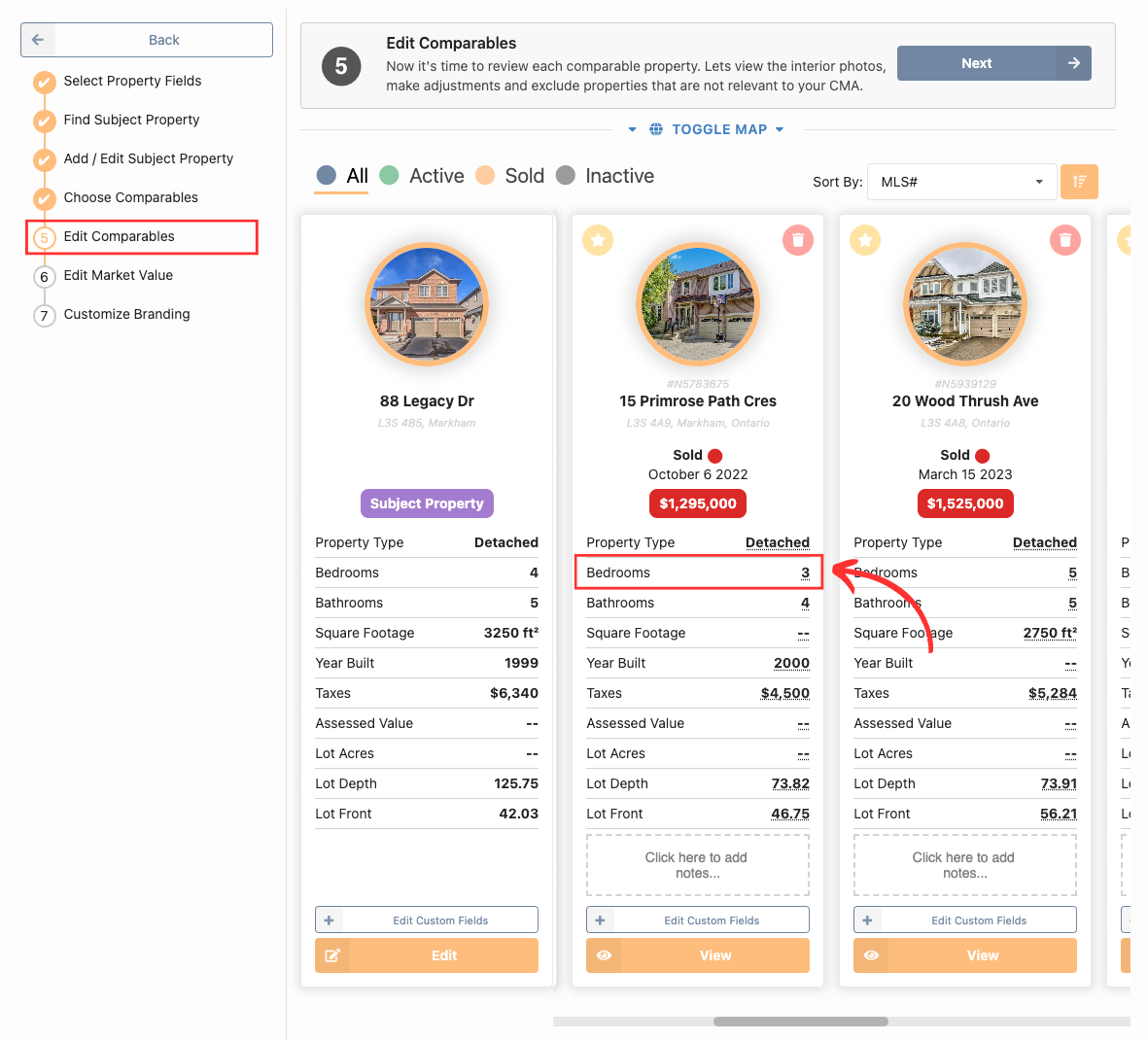Click the Next button
The width and height of the screenshot is (1148, 1041).
pos(993,64)
